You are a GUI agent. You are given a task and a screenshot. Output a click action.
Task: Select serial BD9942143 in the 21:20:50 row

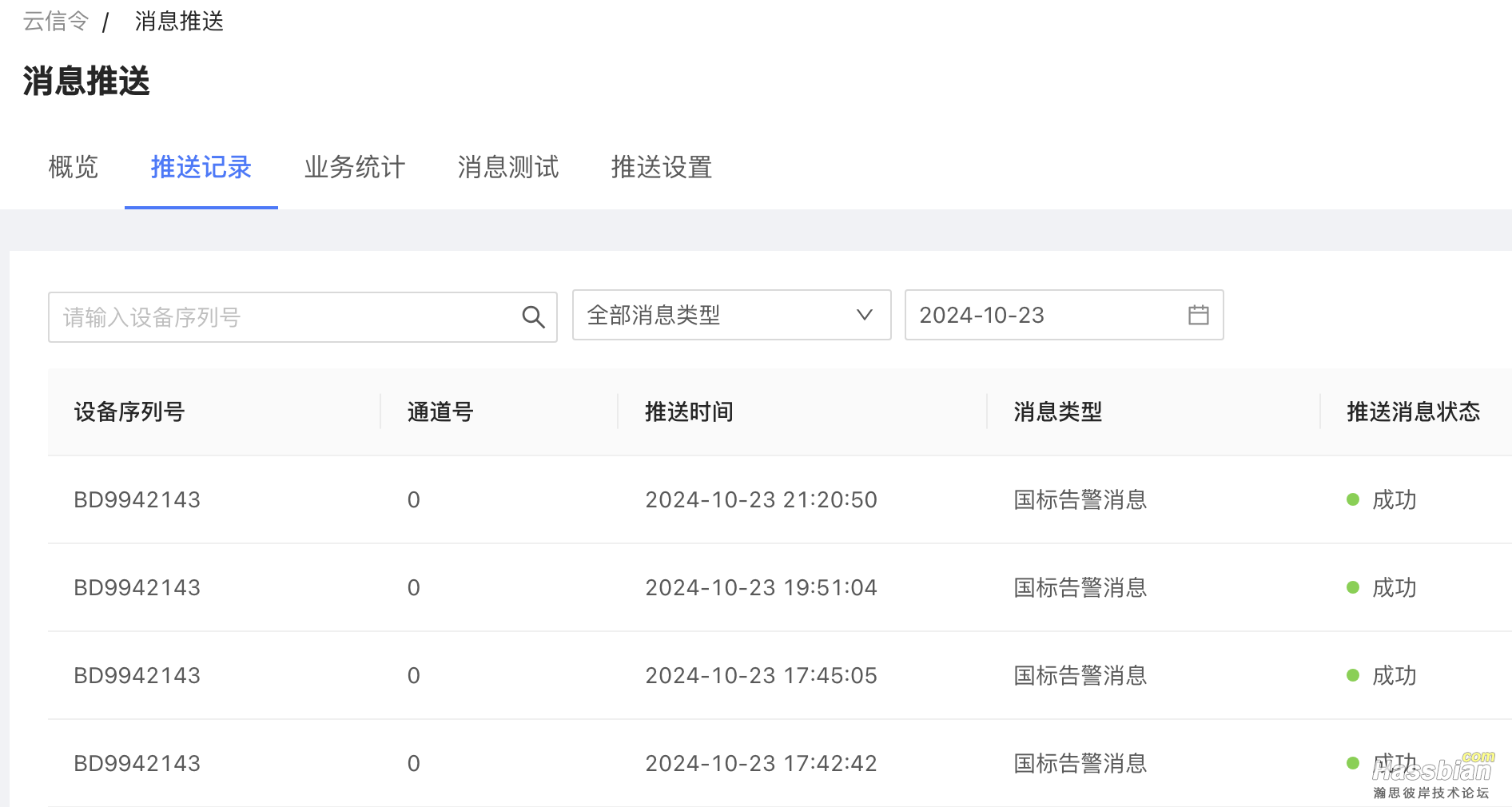pyautogui.click(x=137, y=499)
